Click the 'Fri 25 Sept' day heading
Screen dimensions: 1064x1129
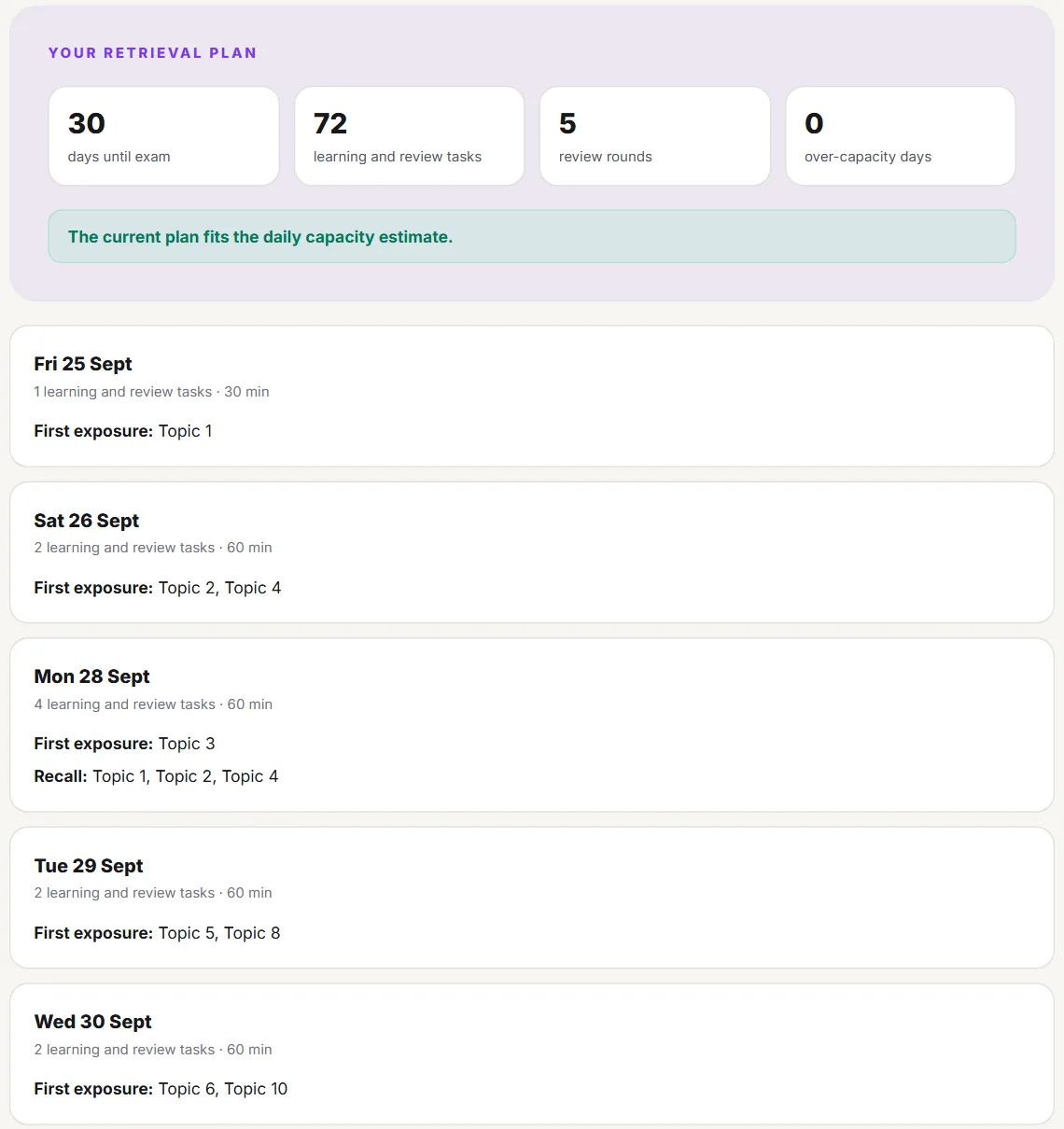point(83,364)
